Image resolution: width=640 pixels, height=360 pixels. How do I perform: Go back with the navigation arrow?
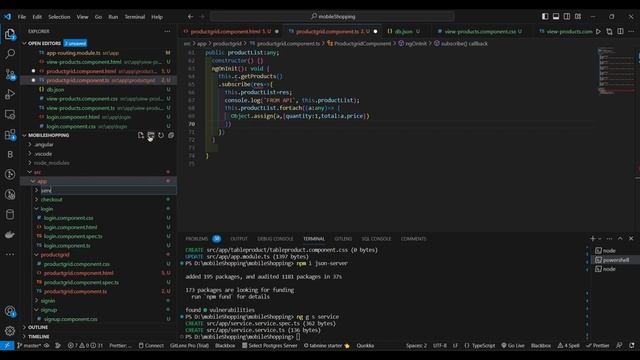coord(190,17)
